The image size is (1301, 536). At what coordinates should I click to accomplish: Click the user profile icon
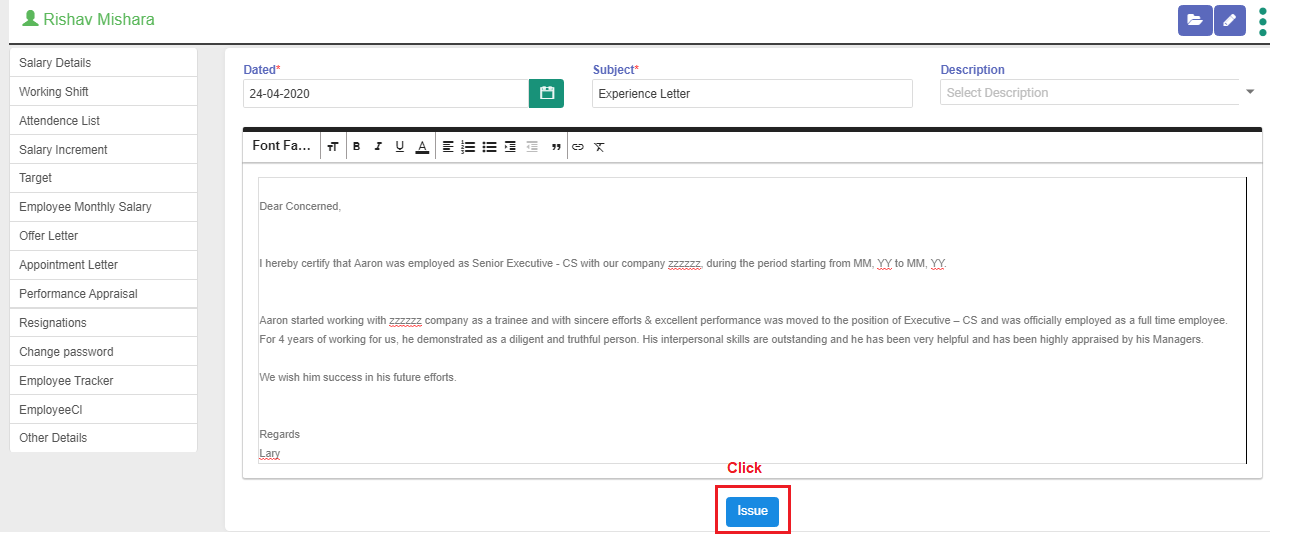pos(30,19)
